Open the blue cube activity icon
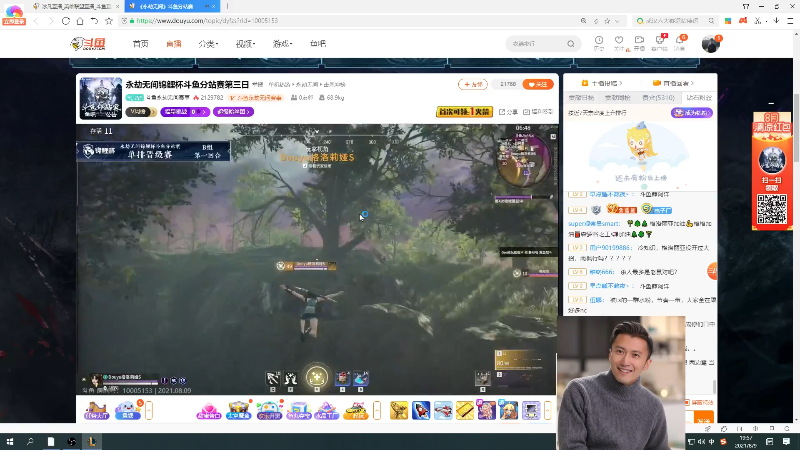Screen dimensions: 800x450 (298, 410)
